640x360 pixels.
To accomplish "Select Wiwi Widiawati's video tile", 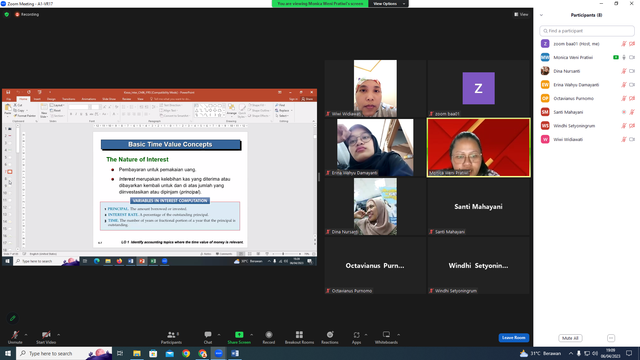I will 375,88.
